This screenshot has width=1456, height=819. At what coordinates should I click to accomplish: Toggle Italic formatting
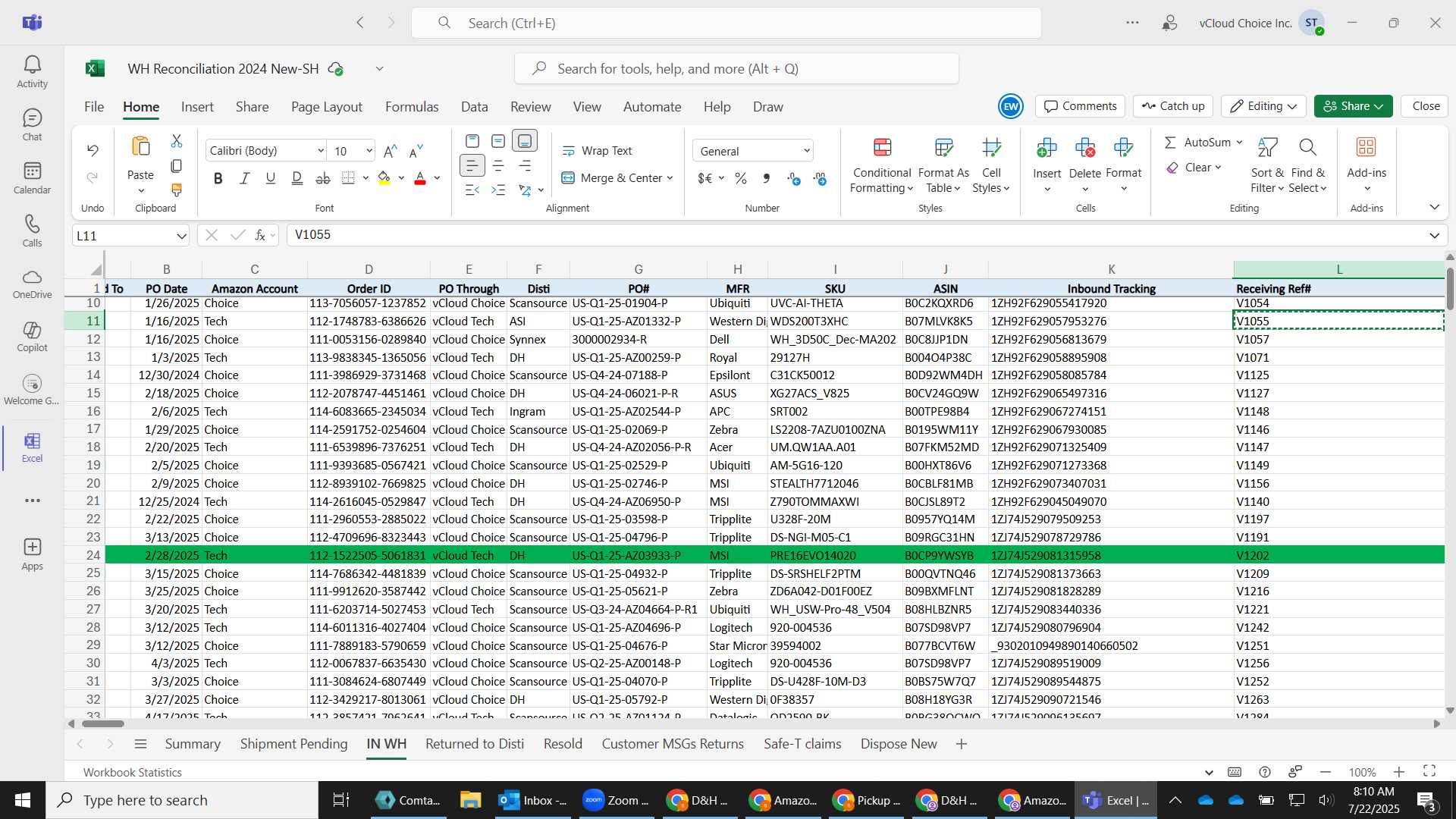tap(244, 178)
